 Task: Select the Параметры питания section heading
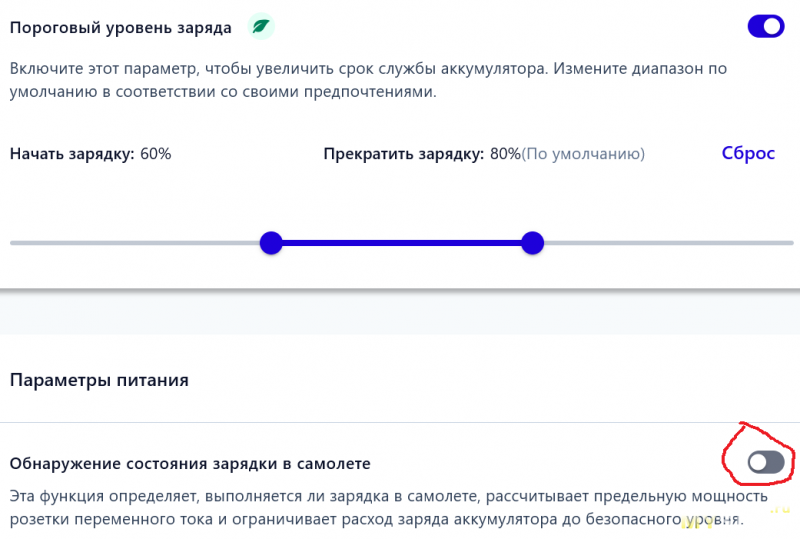(99, 380)
